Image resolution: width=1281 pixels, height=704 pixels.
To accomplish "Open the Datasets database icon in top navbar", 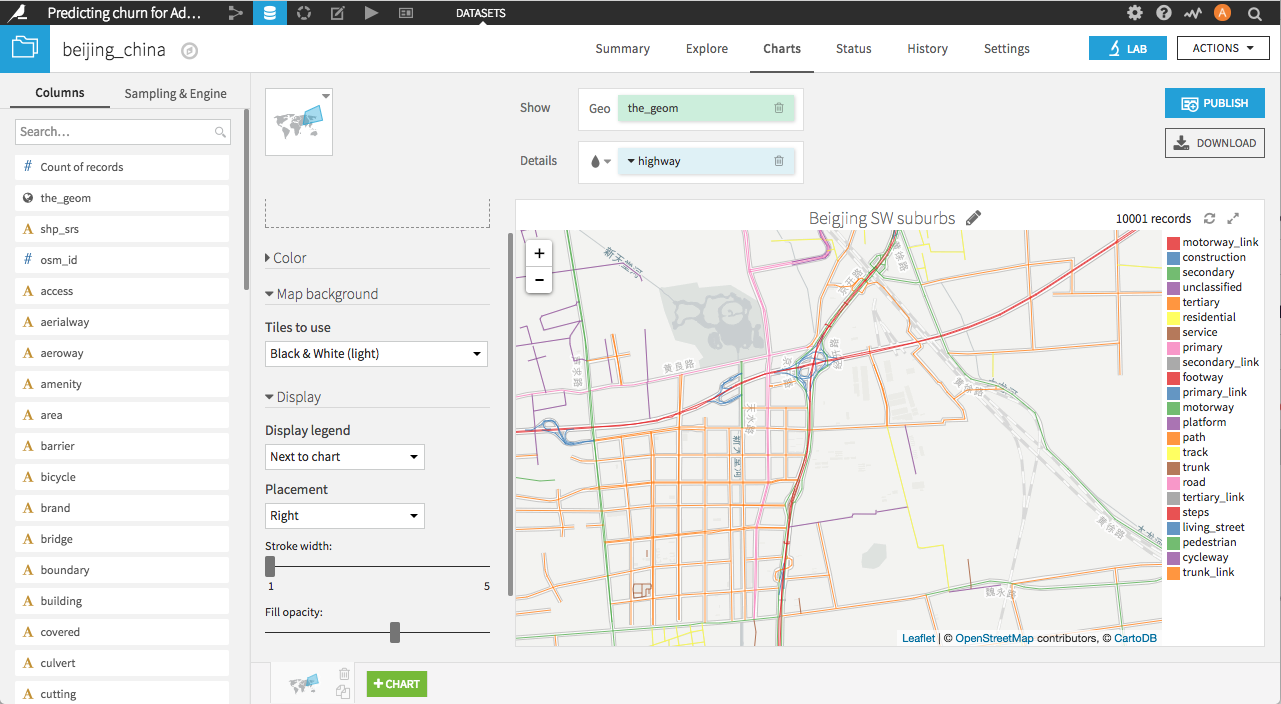I will point(270,13).
